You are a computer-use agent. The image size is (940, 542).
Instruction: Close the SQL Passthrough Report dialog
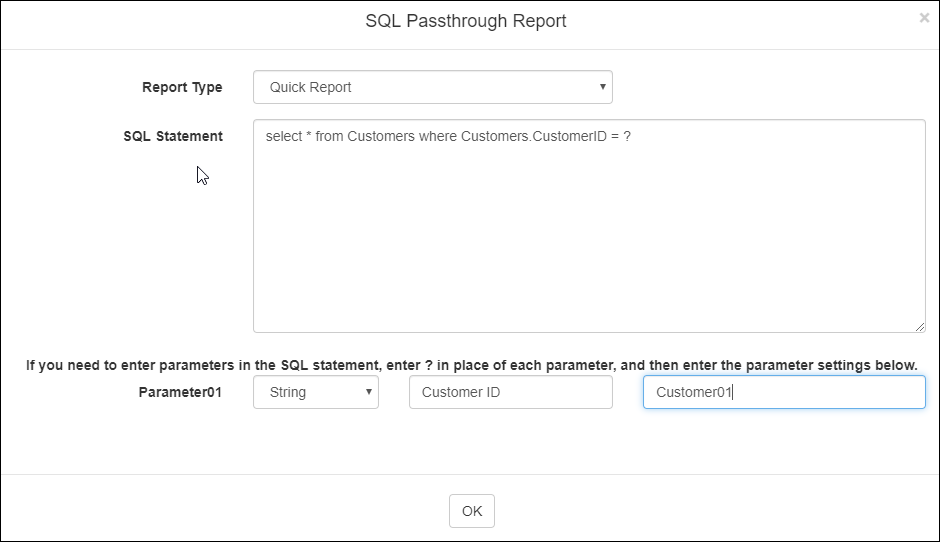point(924,17)
